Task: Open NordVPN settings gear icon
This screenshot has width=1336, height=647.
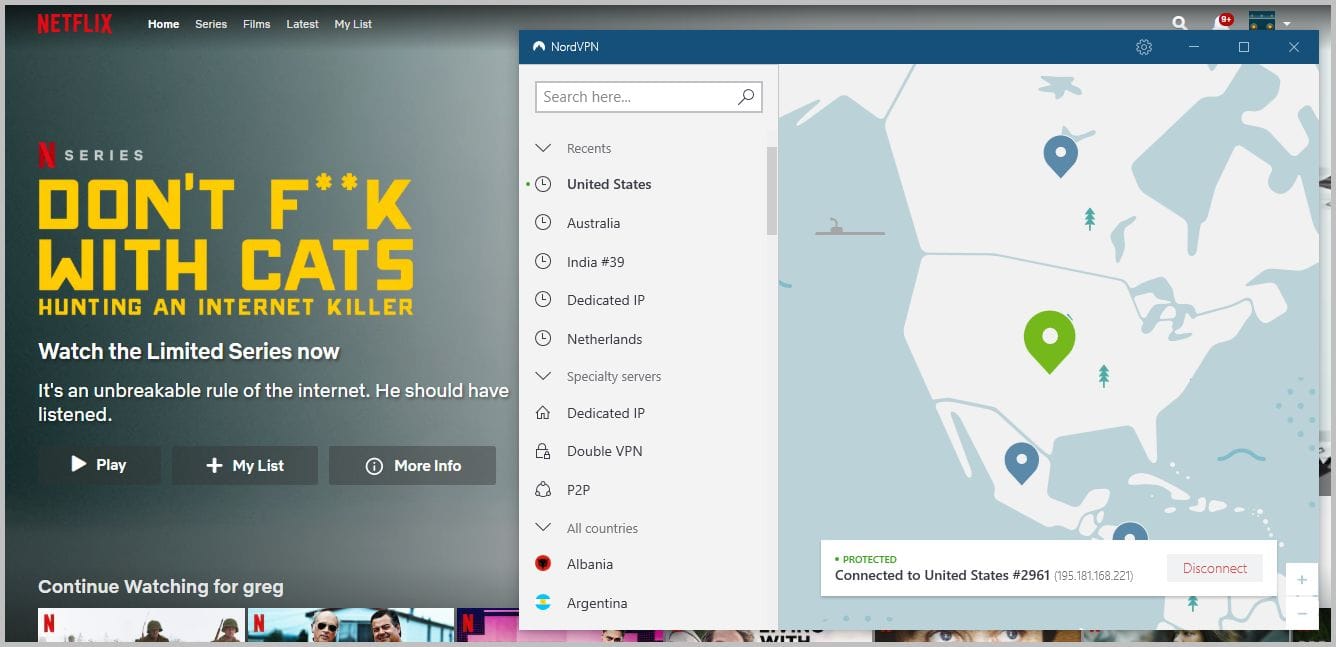Action: [x=1144, y=47]
